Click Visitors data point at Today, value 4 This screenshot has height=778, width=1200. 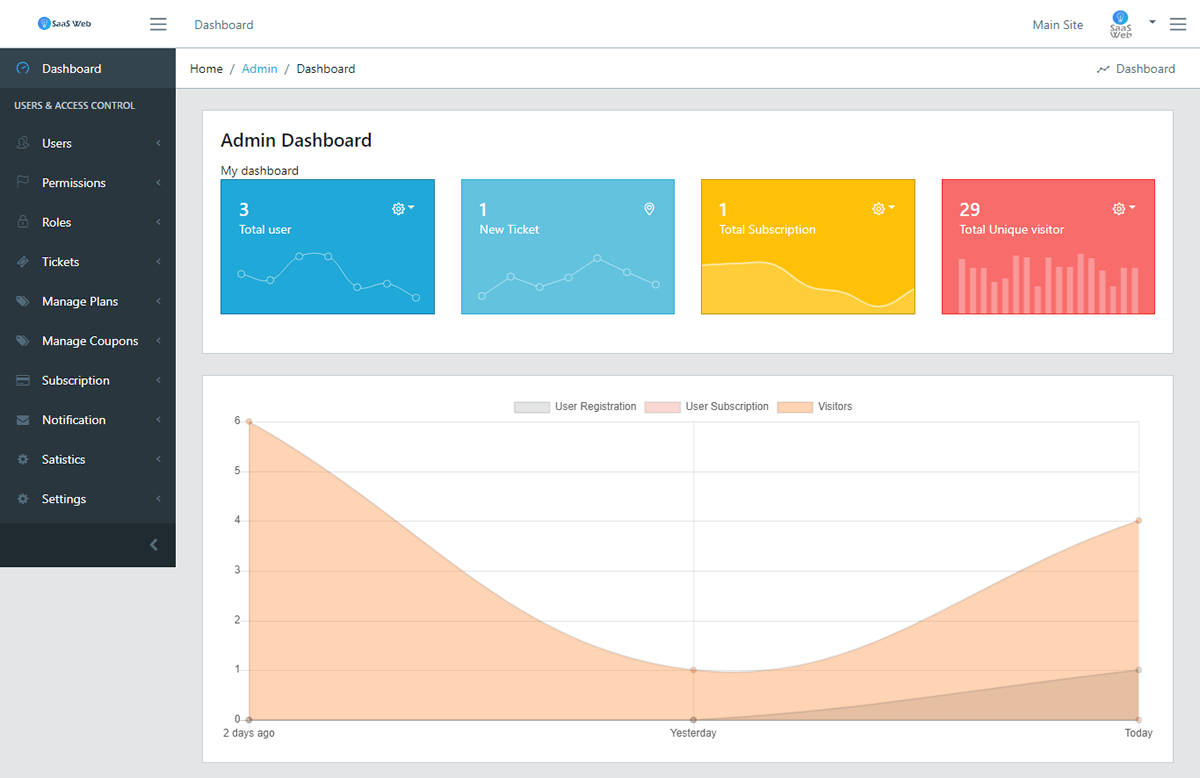(x=1138, y=521)
